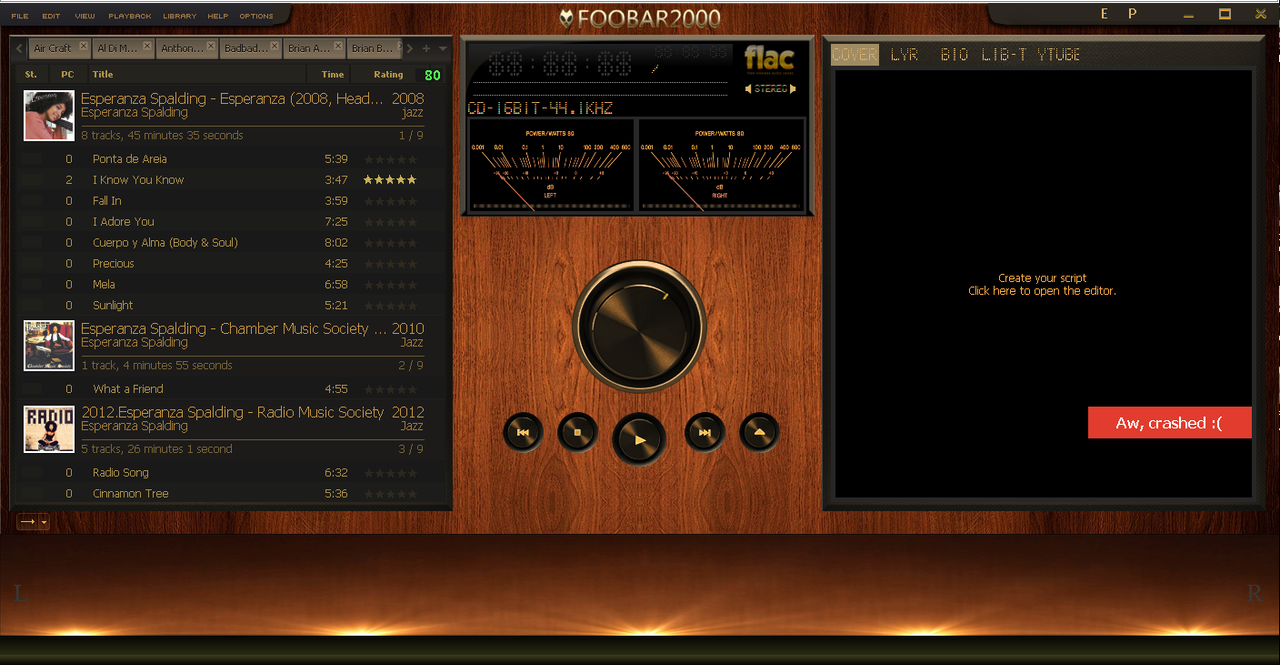Screen dimensions: 1280x665
Task: Click the Previous track round button
Action: [523, 433]
